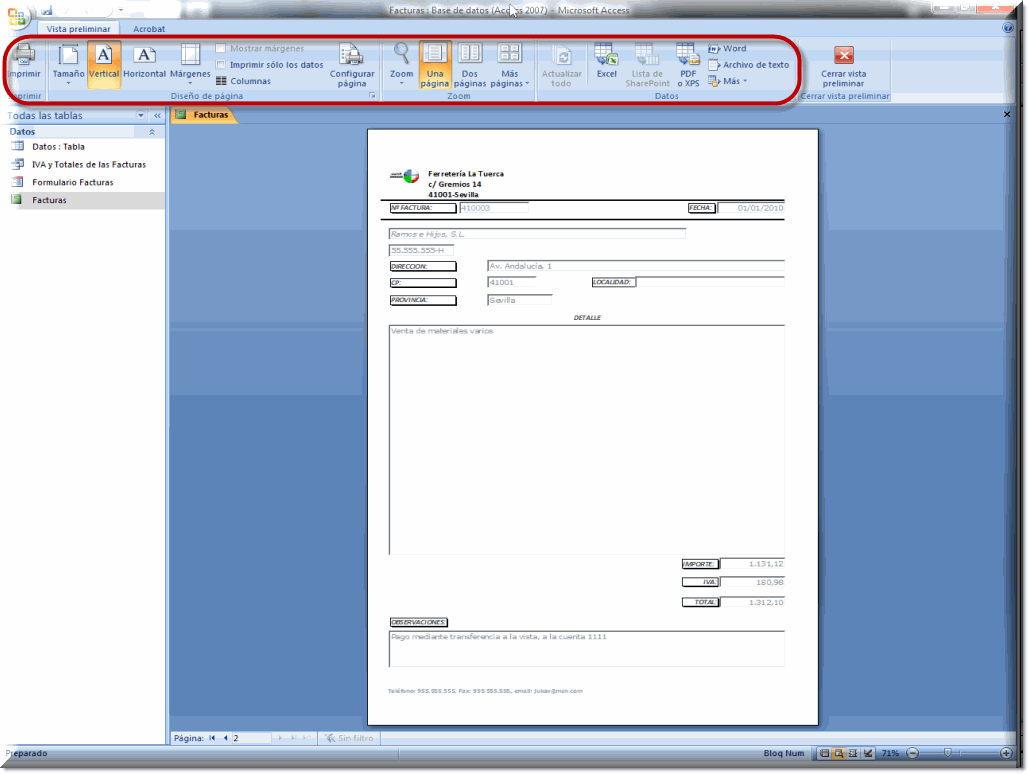Screen dimensions: 1029x774
Task: Select Una página view toggle
Action: (x=435, y=66)
